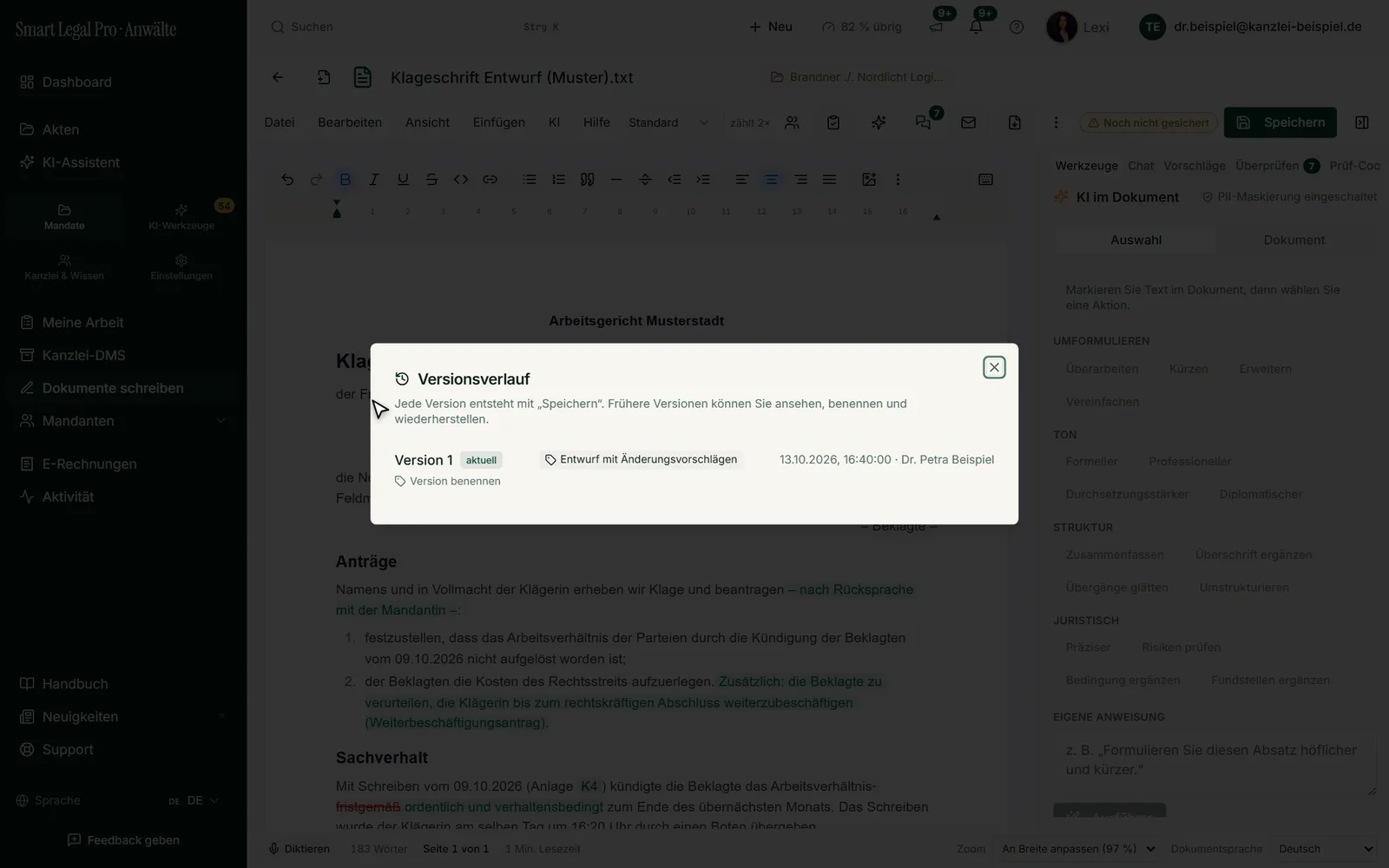The width and height of the screenshot is (1389, 868).
Task: Toggle inline code formatting
Action: tap(461, 180)
